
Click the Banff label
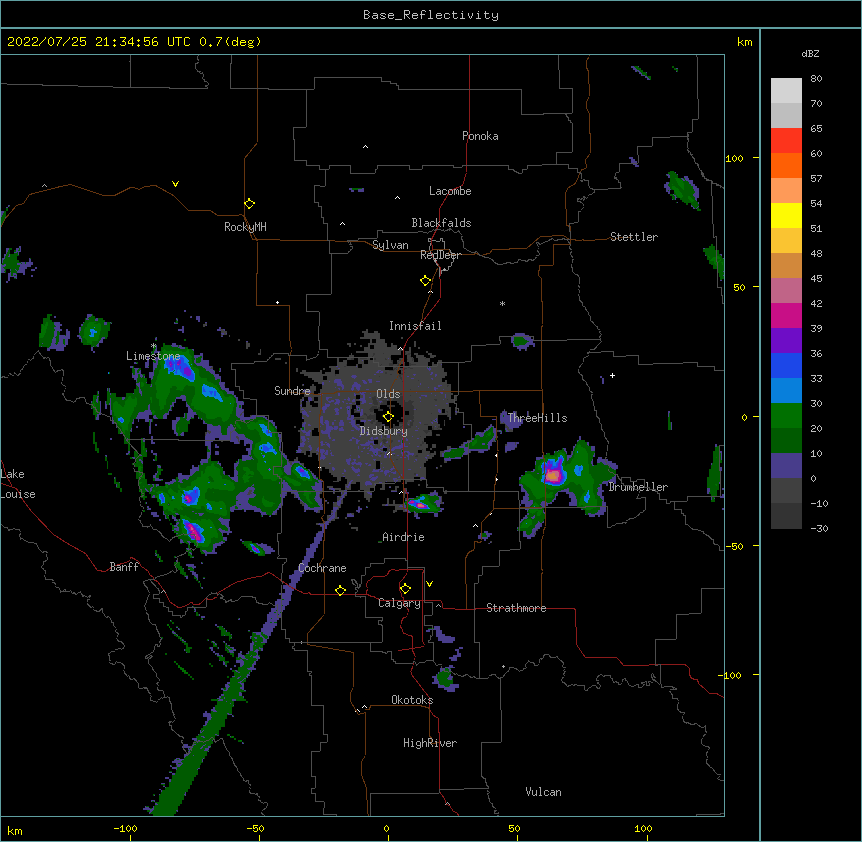tap(124, 567)
